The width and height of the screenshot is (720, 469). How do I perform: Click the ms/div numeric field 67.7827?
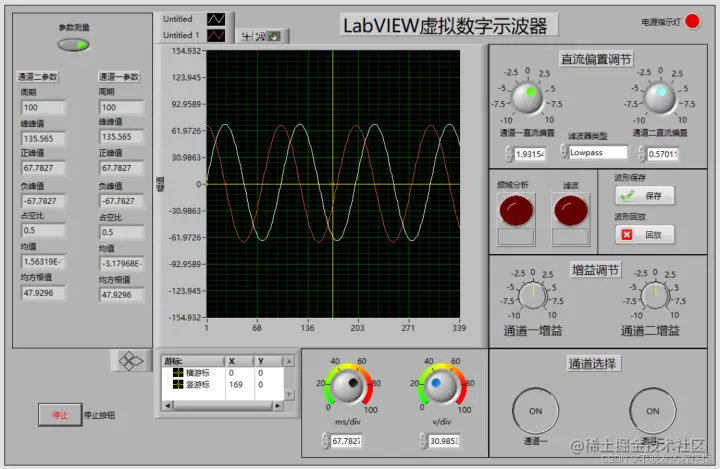pos(347,441)
